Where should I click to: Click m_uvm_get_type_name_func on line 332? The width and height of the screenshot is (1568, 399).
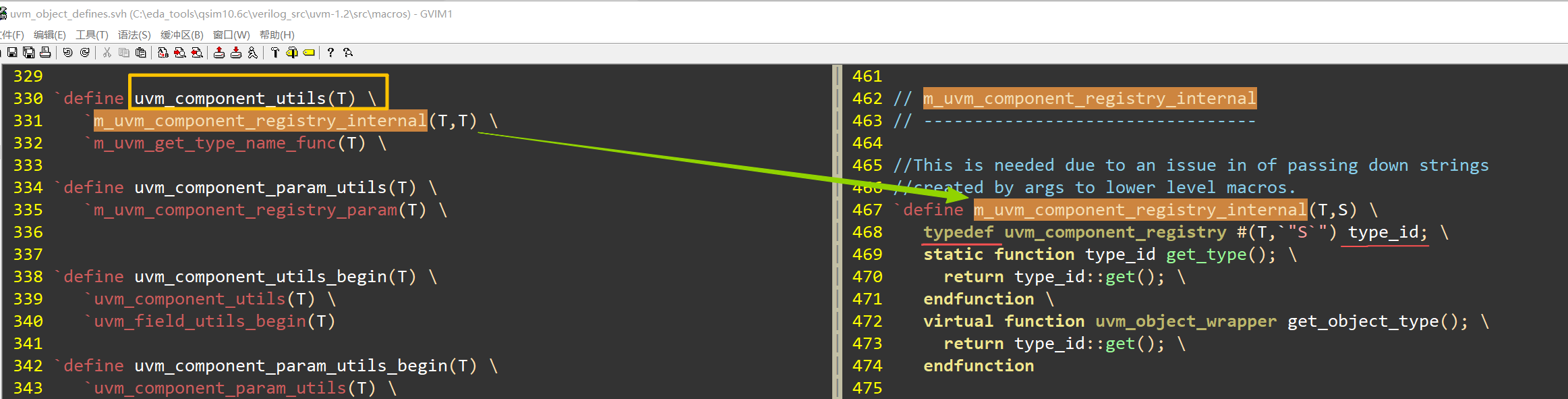214,143
